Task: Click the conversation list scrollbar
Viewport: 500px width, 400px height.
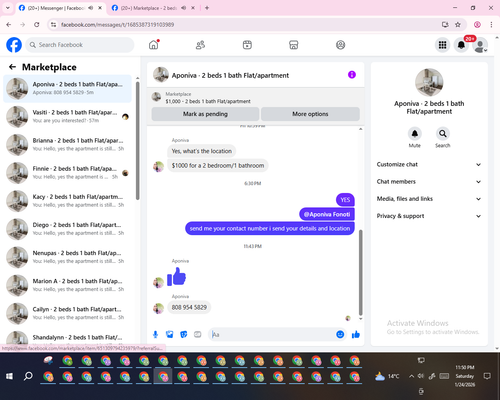Action: (138, 141)
